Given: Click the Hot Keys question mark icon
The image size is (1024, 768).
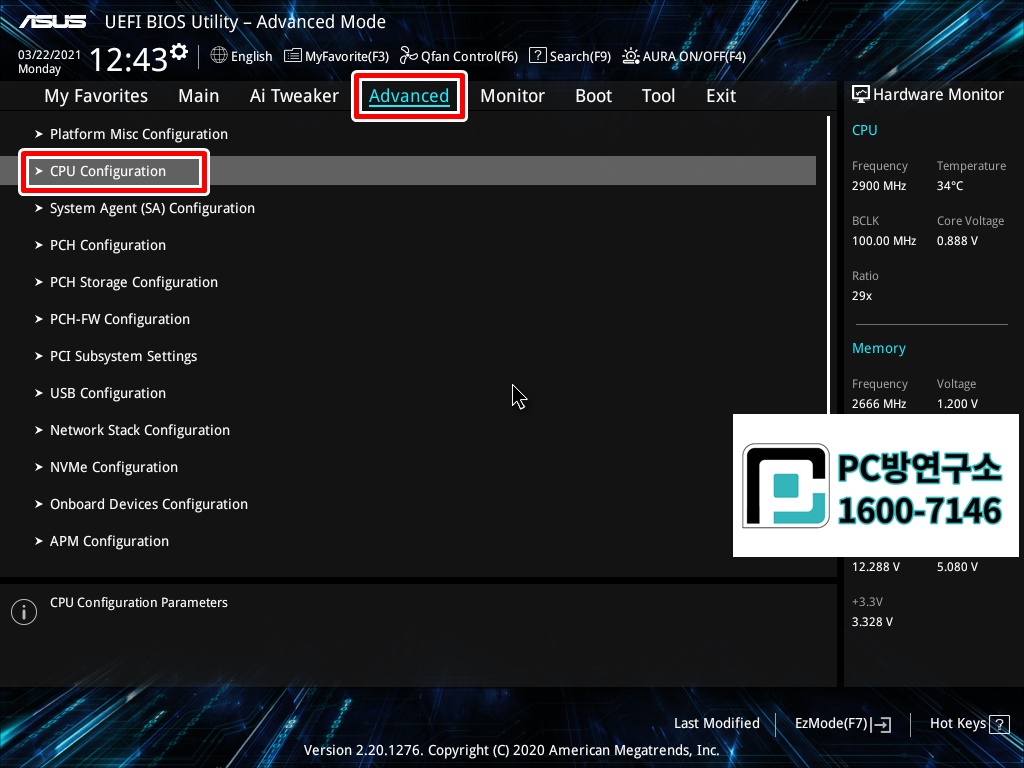Looking at the screenshot, I should [x=999, y=724].
